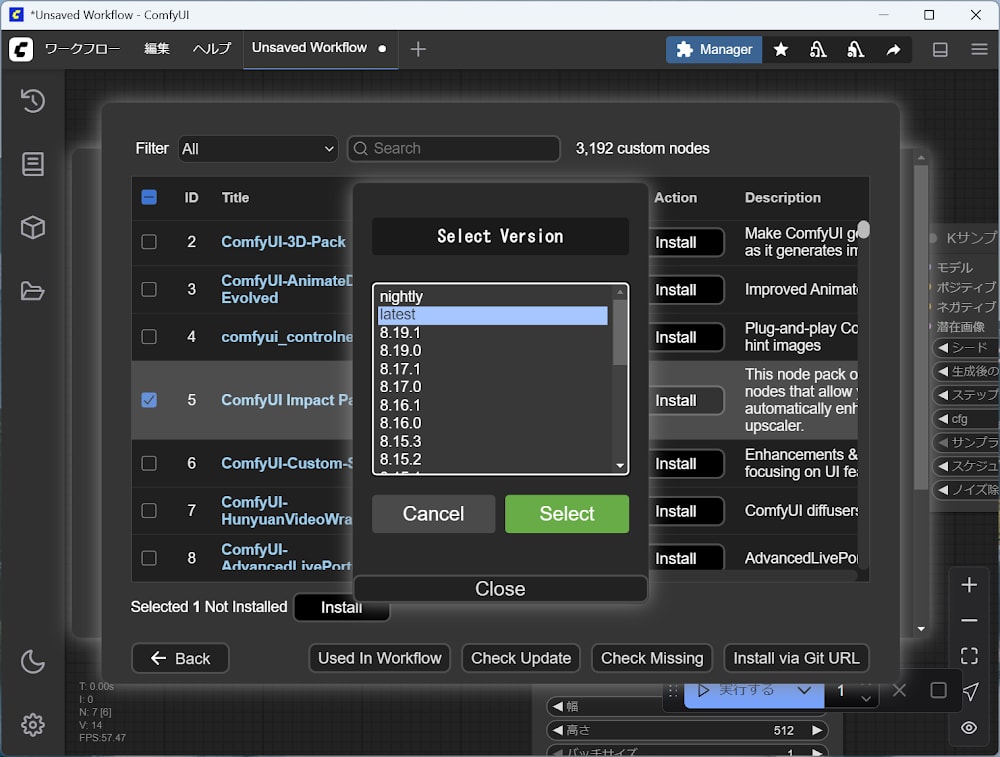Select version 8.16.0
This screenshot has width=1000, height=757.
coord(493,423)
